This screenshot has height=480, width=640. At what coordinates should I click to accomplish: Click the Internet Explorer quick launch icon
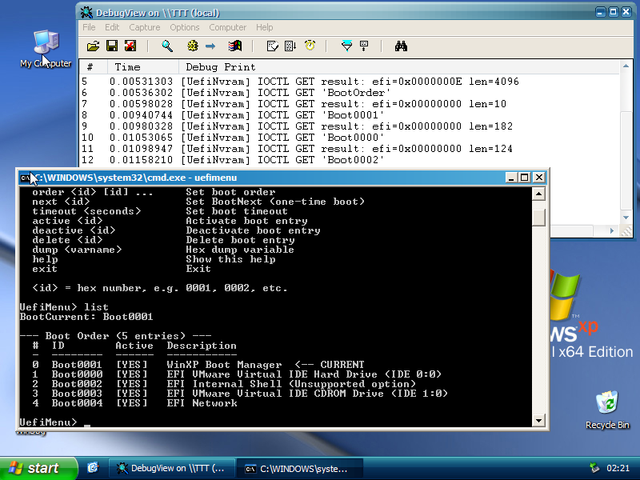(93, 468)
